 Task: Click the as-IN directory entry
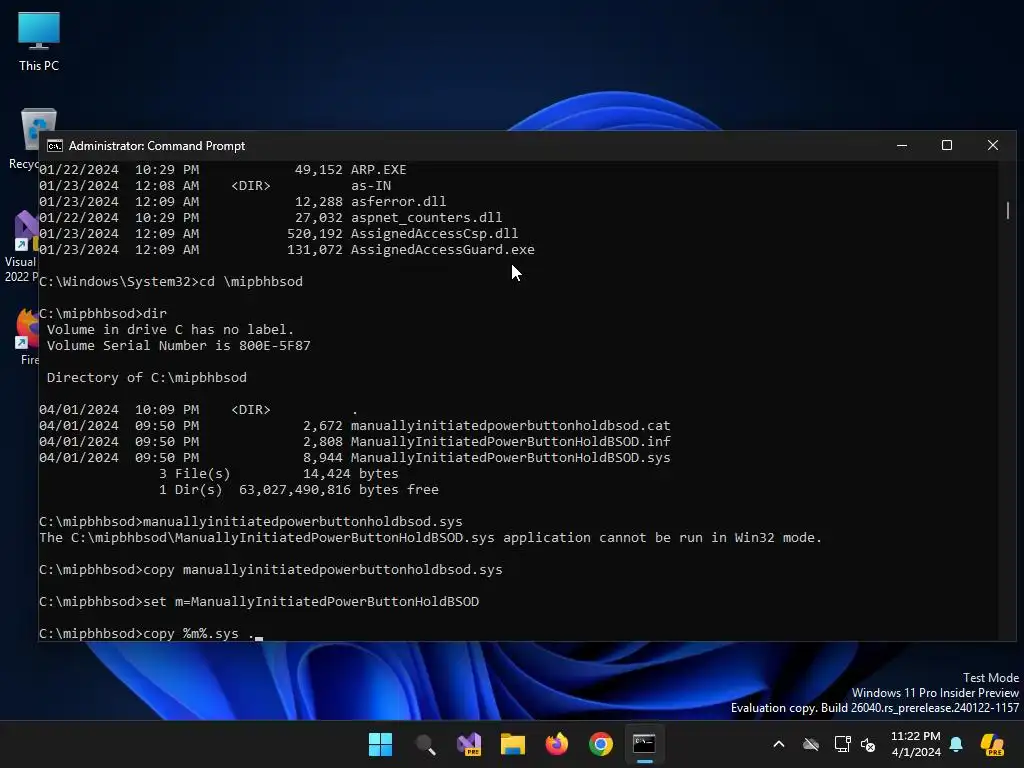pos(371,185)
